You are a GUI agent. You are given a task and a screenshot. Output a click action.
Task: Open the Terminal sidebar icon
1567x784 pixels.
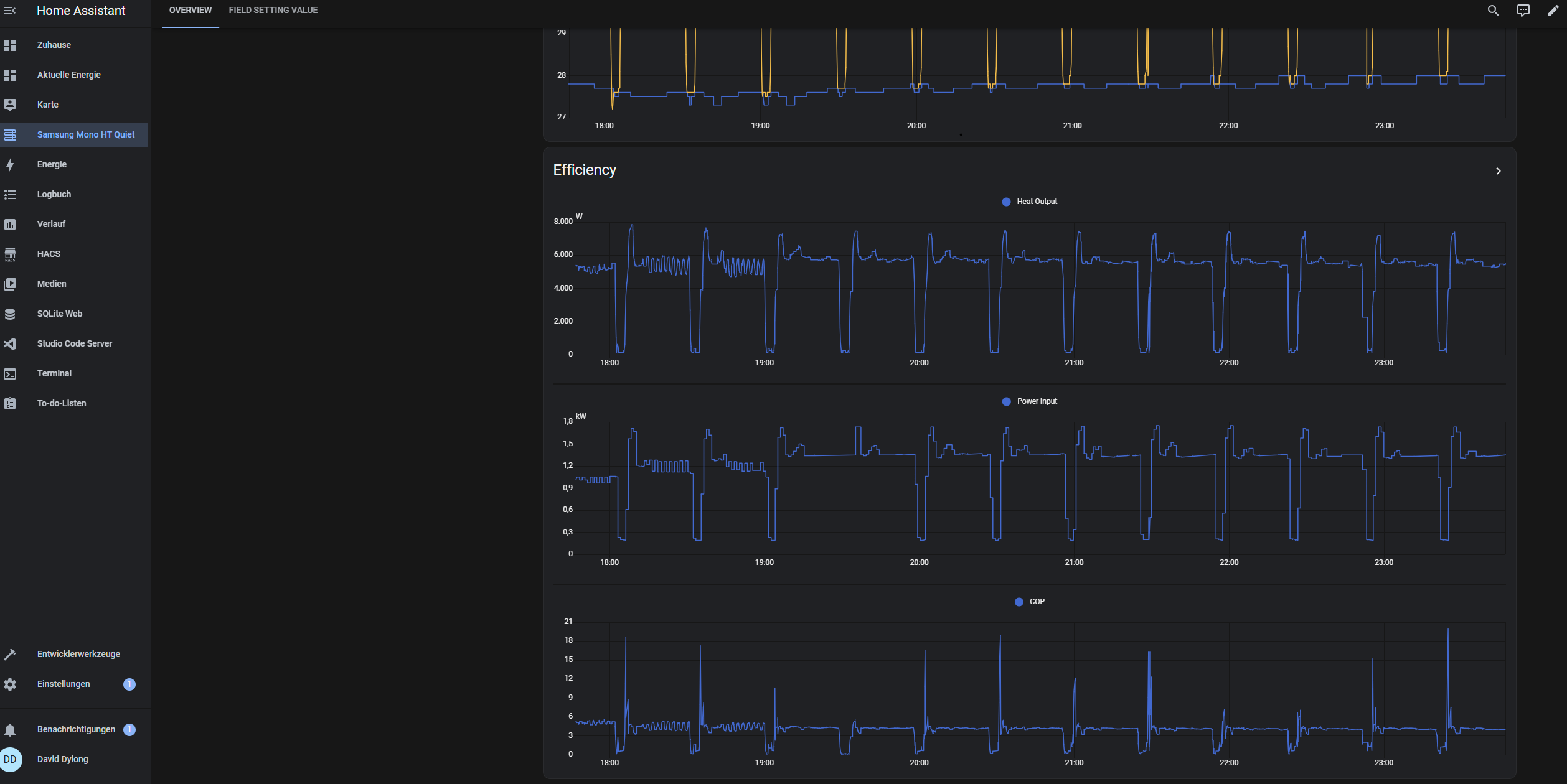click(10, 373)
